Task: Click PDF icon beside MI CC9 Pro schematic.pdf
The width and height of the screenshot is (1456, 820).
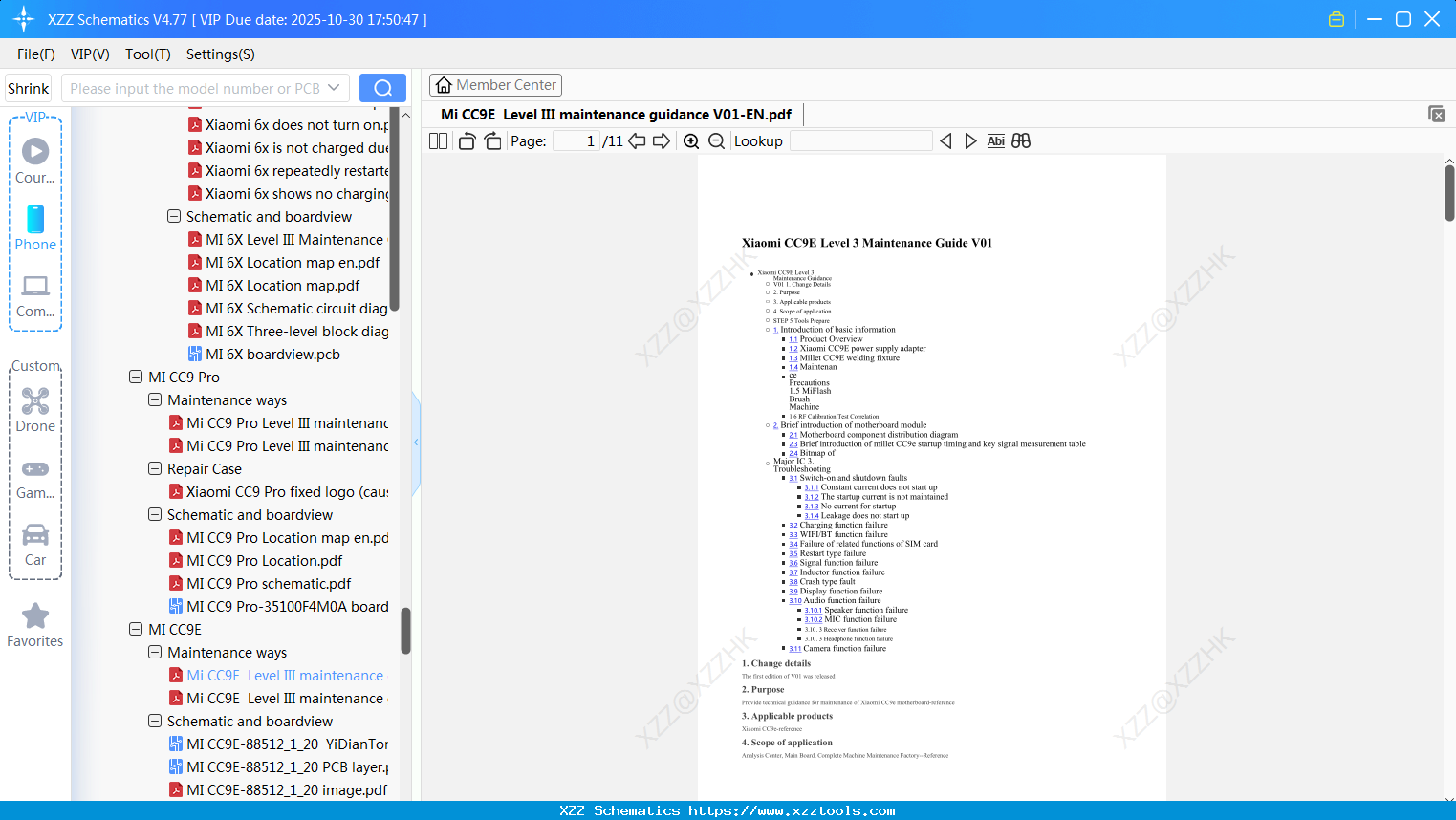Action: [176, 583]
